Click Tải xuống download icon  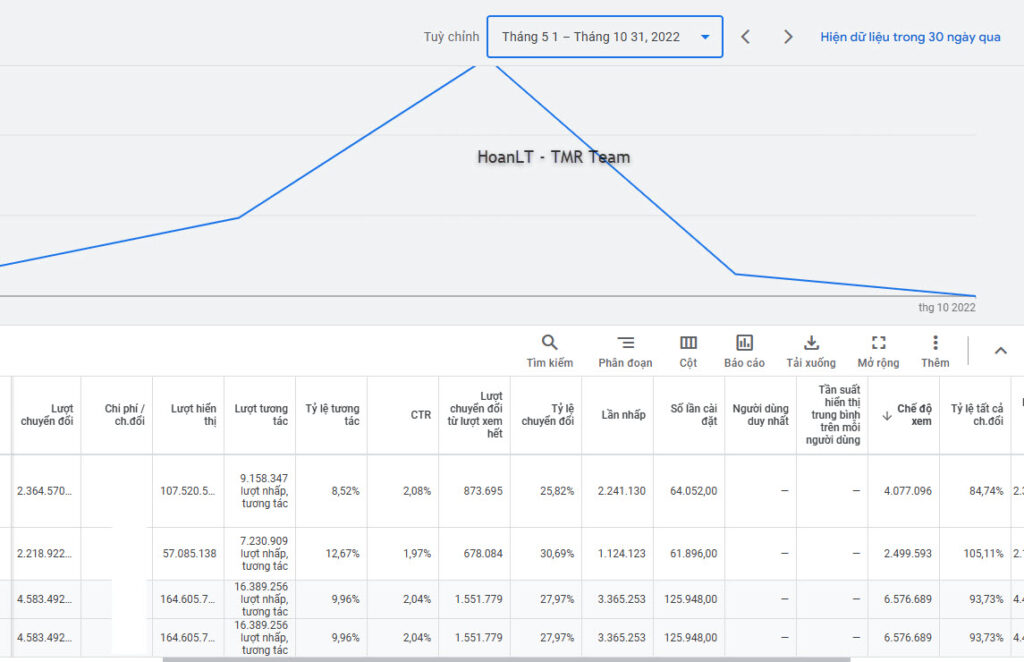[x=811, y=350]
